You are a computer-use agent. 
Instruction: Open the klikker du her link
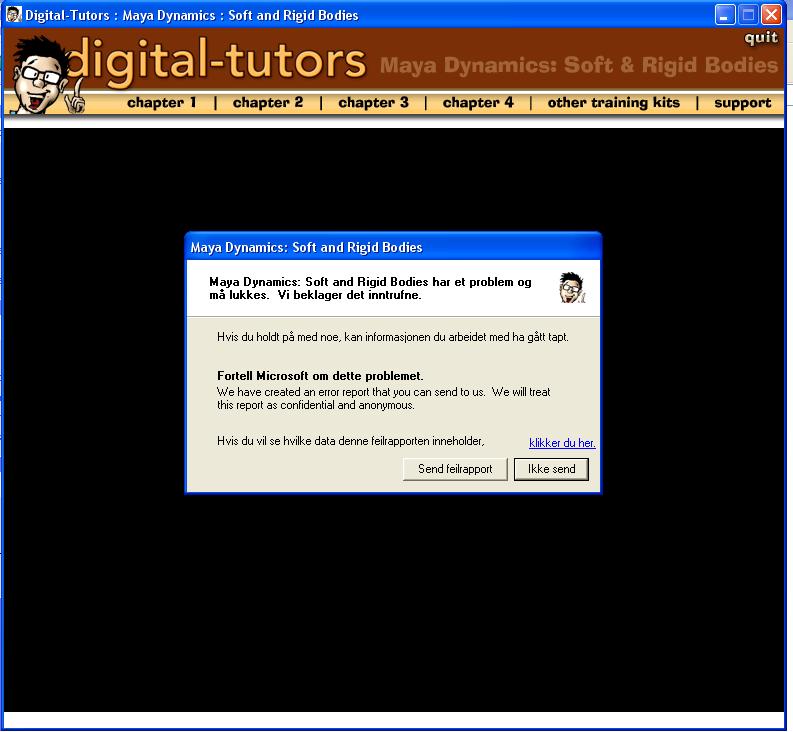562,443
